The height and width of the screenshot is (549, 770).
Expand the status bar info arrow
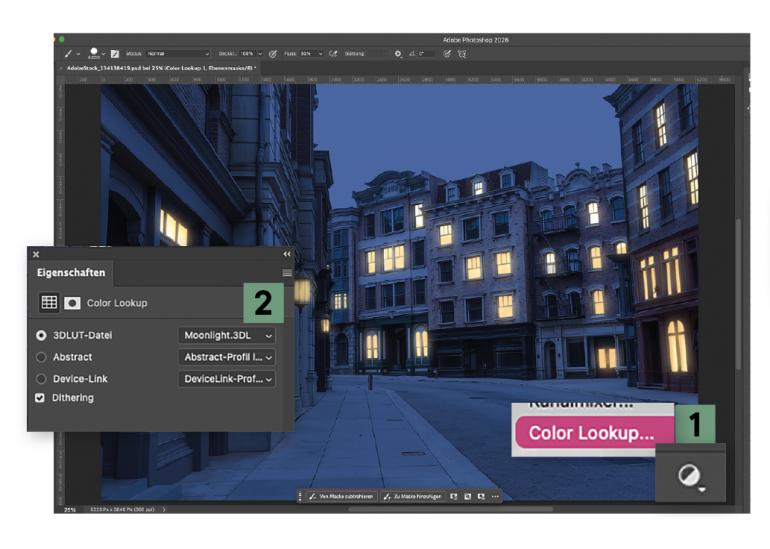point(164,510)
